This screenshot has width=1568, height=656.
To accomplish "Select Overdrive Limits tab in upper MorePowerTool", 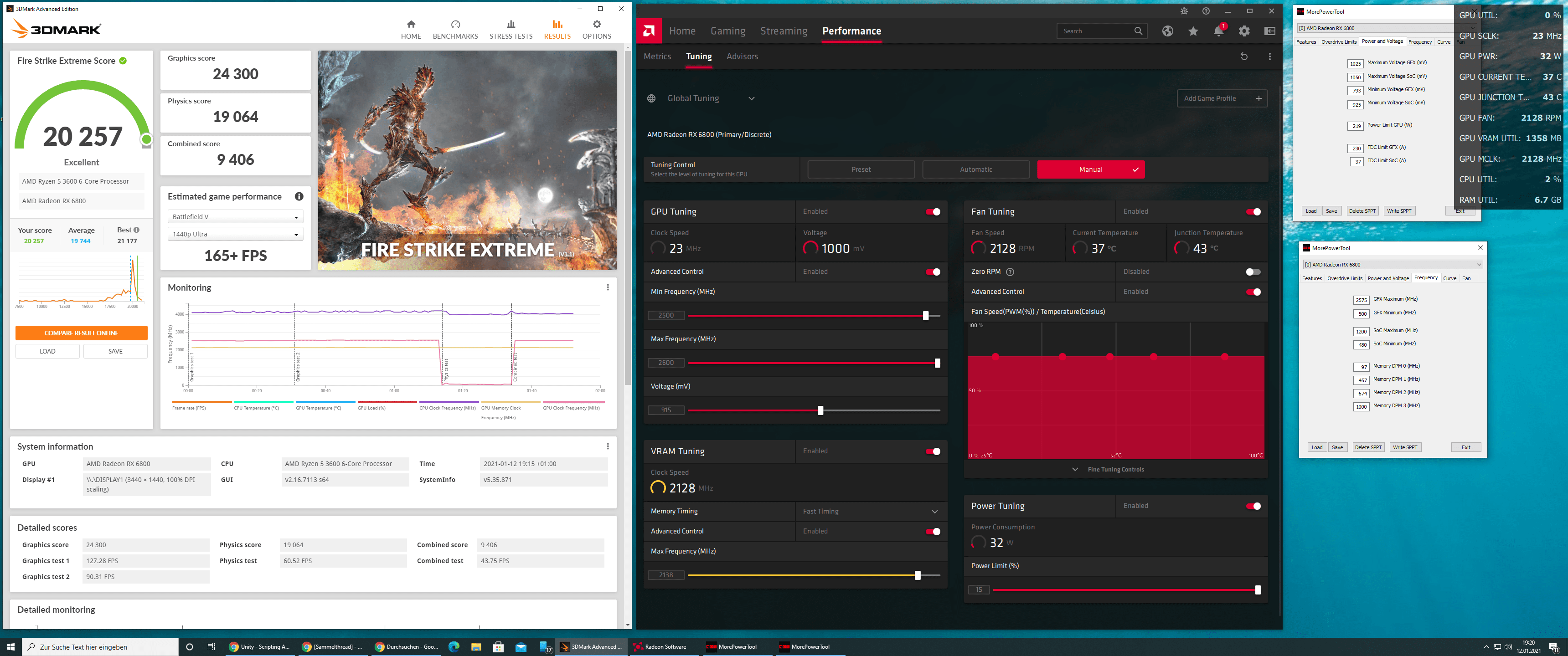I will coord(1339,42).
